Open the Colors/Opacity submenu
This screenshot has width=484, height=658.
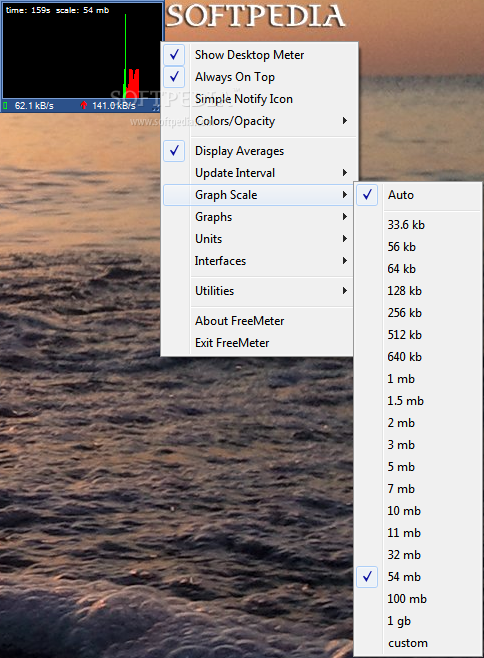(259, 121)
